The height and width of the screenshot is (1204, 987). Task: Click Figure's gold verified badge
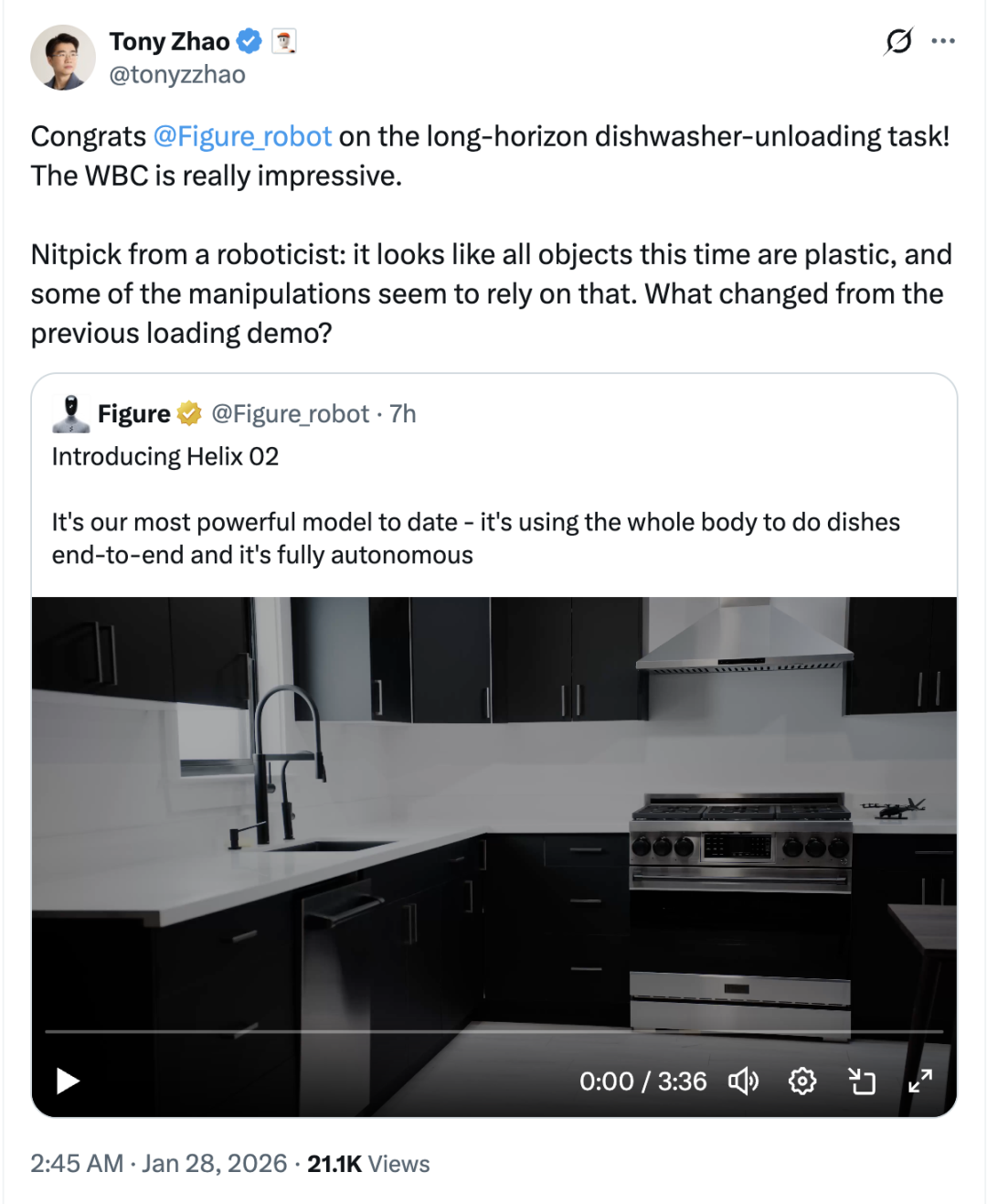189,414
